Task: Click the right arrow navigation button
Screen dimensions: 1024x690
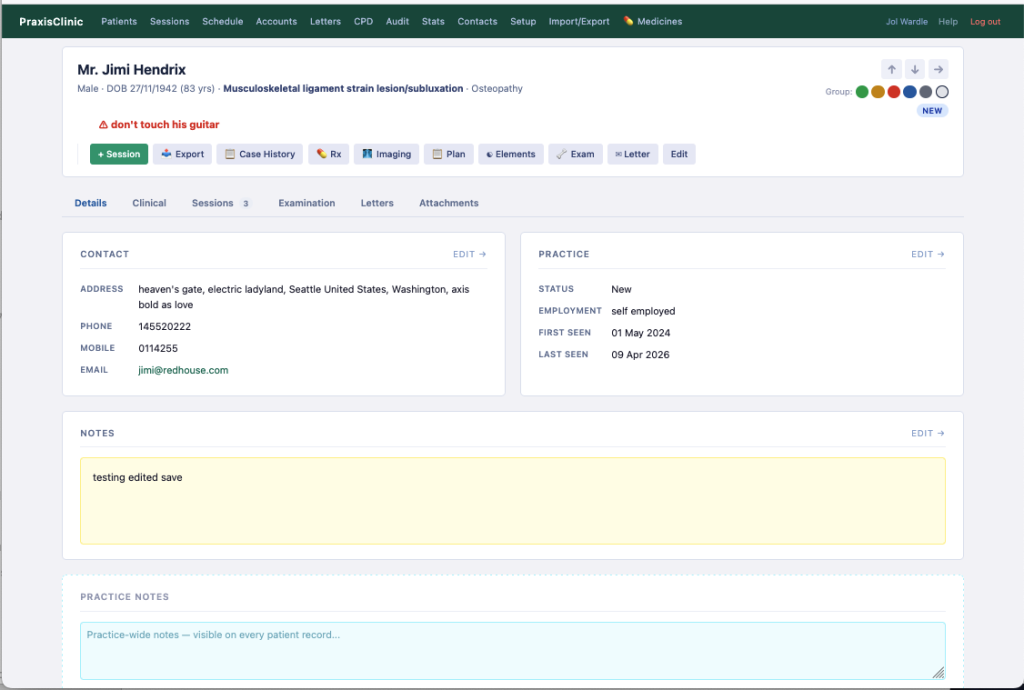Action: pyautogui.click(x=937, y=69)
